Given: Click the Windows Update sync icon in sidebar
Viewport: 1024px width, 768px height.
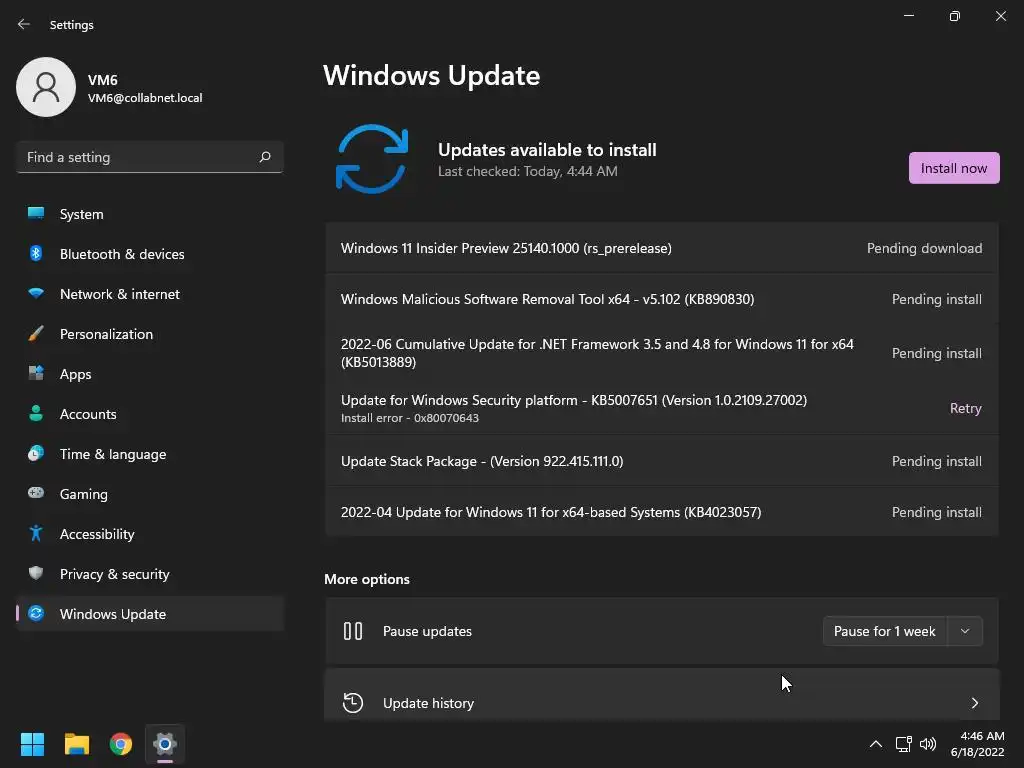Looking at the screenshot, I should [36, 613].
